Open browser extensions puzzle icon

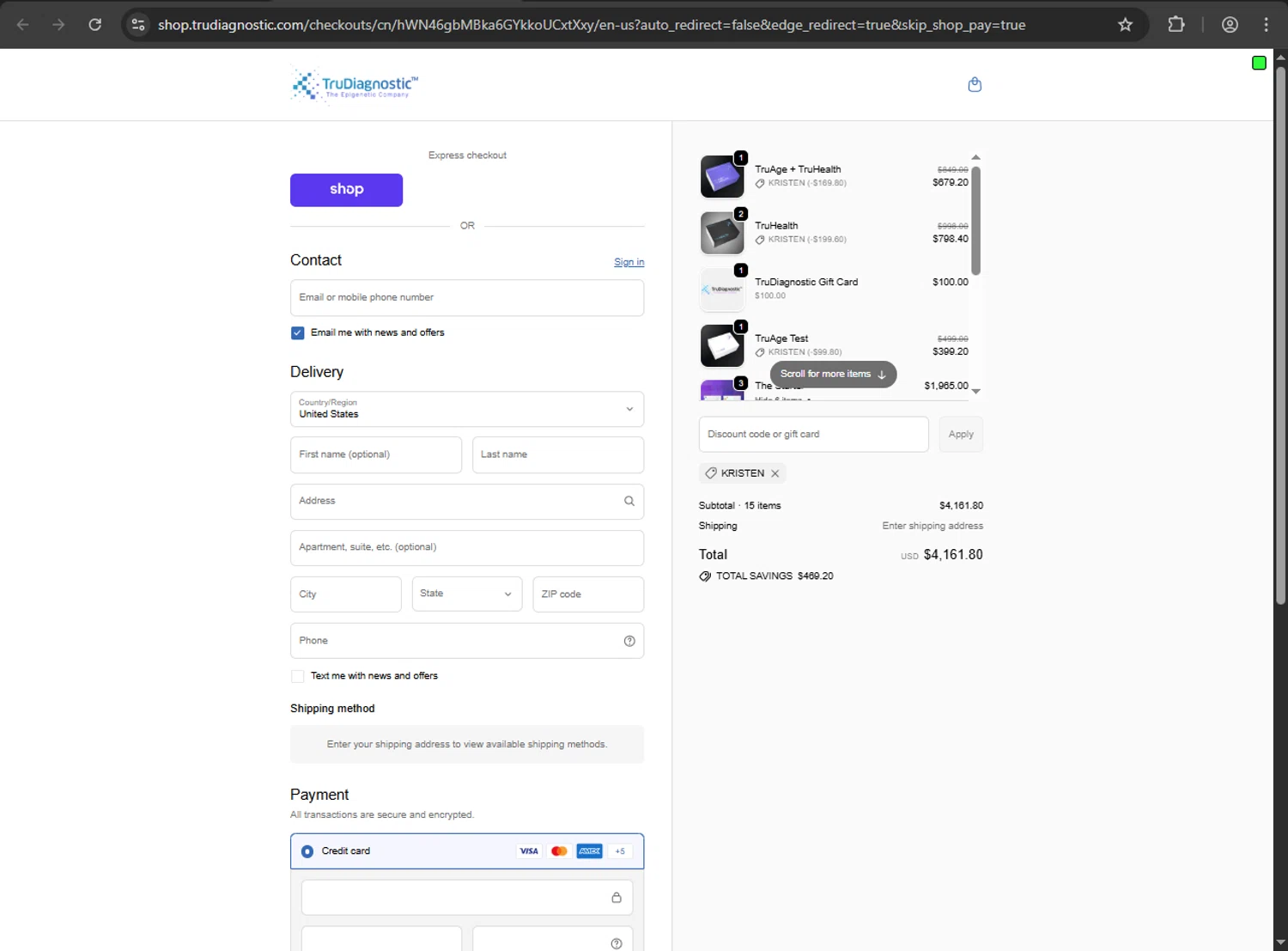click(x=1176, y=25)
